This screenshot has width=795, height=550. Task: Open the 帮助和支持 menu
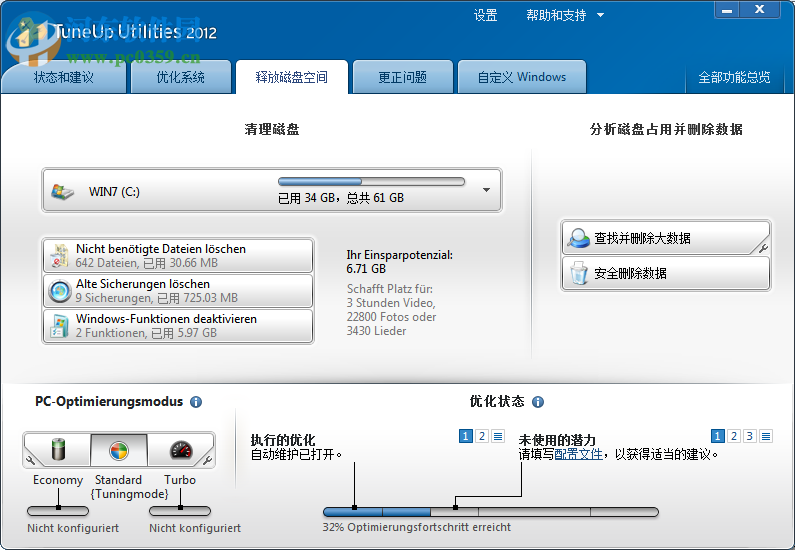tap(556, 16)
